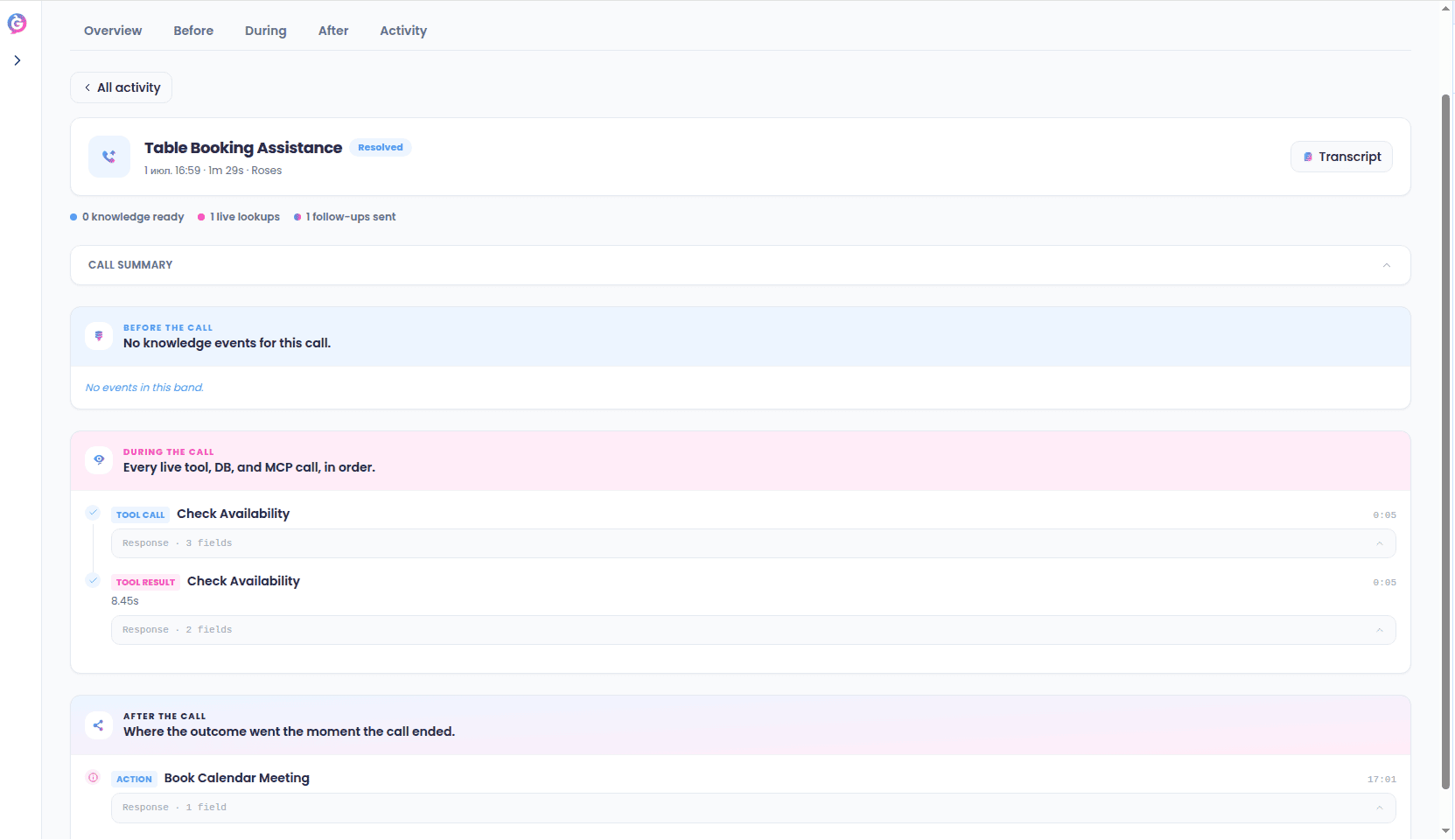Click the TOOL CALL badge
Viewport: 1455px width, 840px height.
point(140,514)
